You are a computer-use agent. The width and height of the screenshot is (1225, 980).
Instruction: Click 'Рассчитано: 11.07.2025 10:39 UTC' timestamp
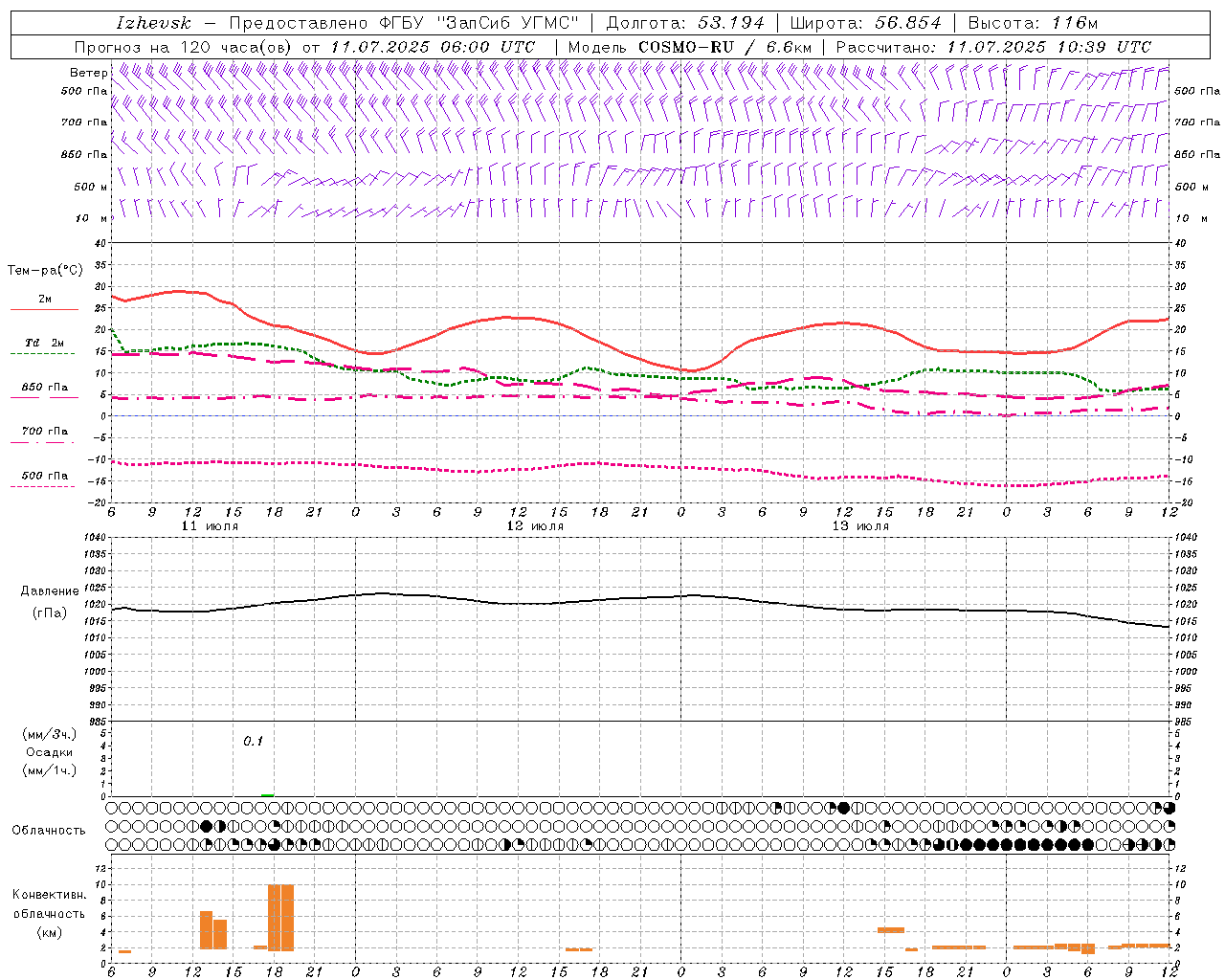[x=993, y=47]
